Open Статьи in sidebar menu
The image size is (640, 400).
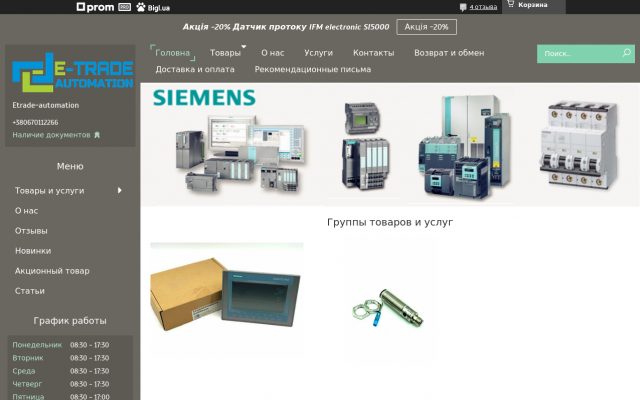click(x=30, y=291)
